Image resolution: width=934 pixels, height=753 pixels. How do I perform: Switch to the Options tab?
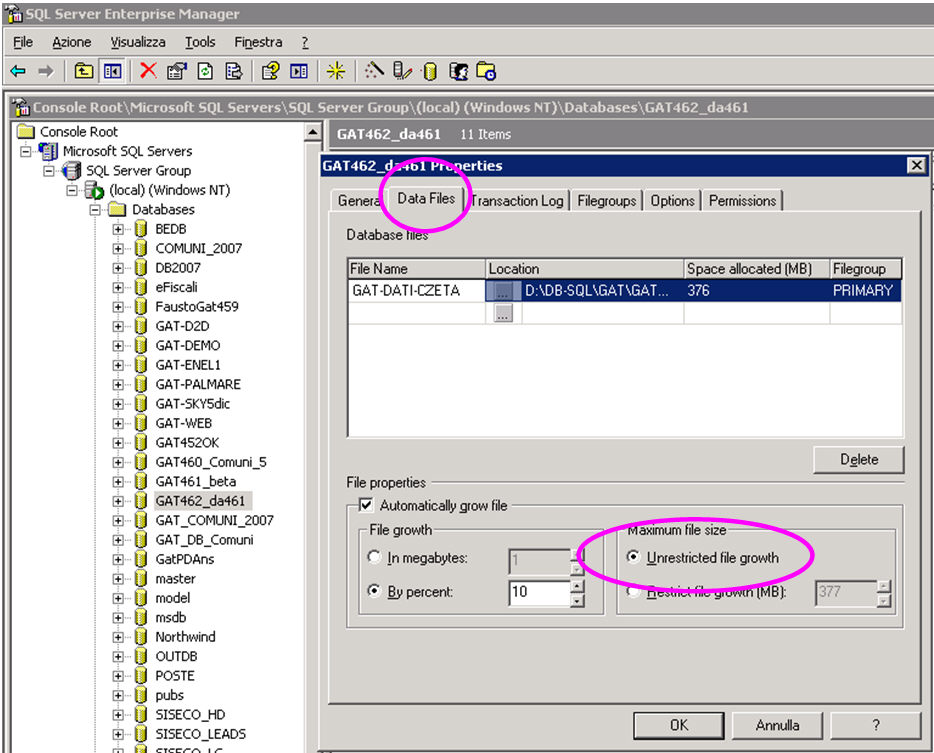tap(672, 201)
